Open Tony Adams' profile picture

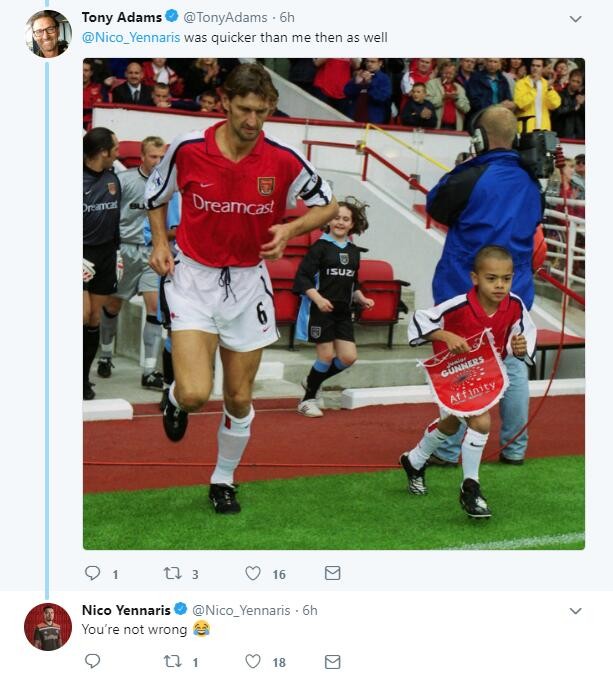pos(47,34)
